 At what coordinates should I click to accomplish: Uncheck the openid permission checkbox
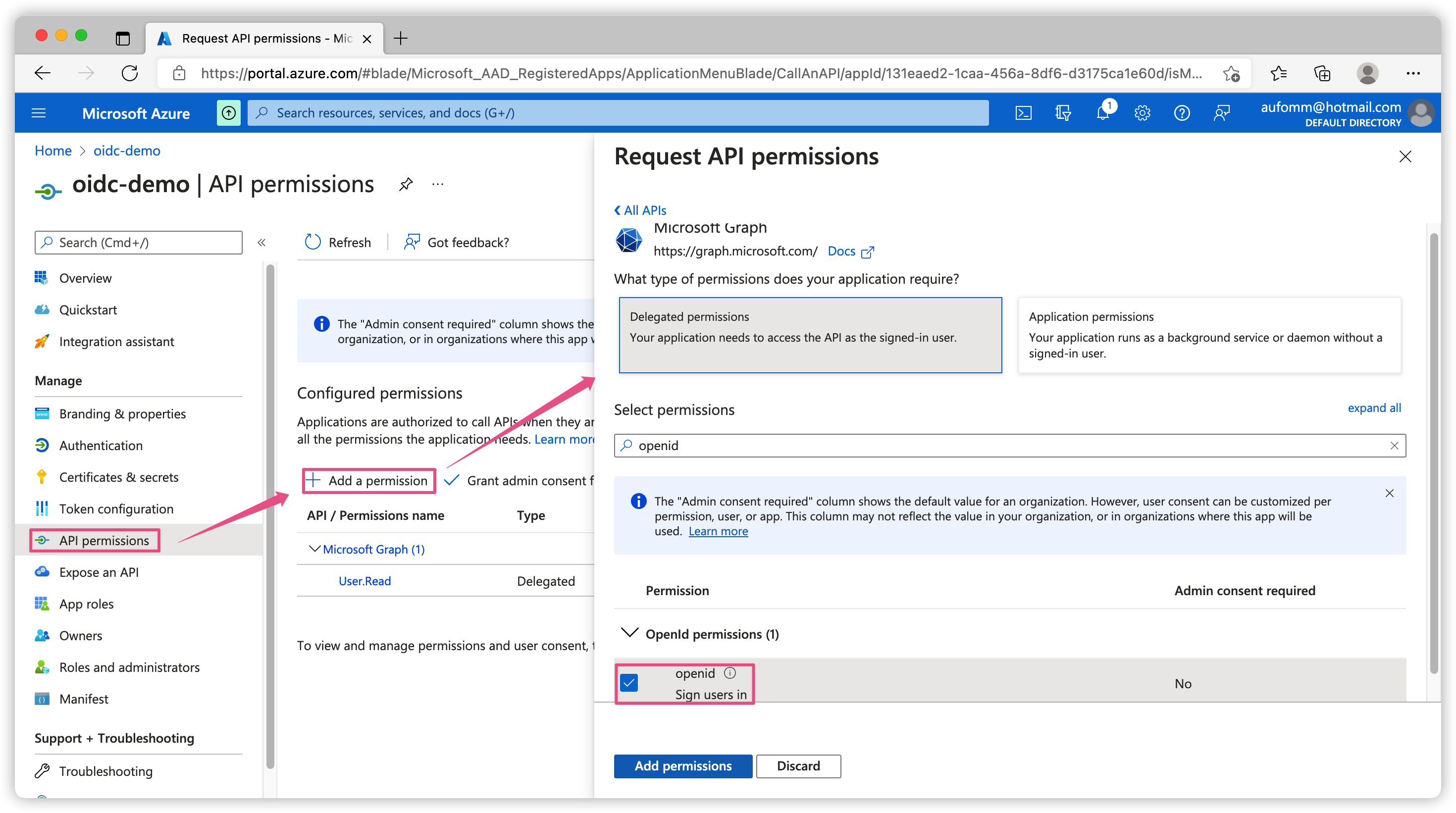click(628, 682)
